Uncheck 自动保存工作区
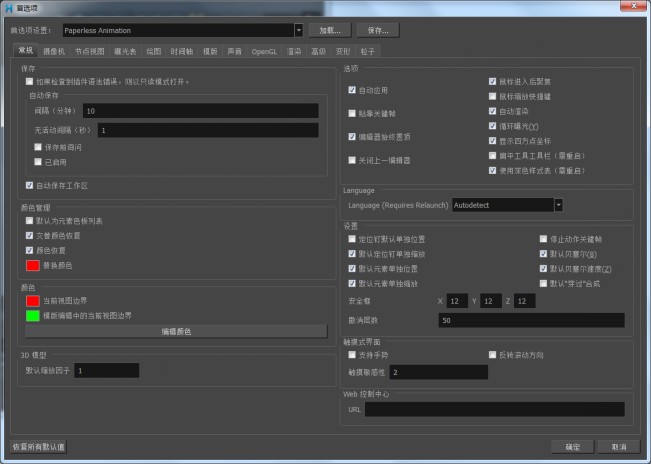The height and width of the screenshot is (464, 651). coord(29,185)
